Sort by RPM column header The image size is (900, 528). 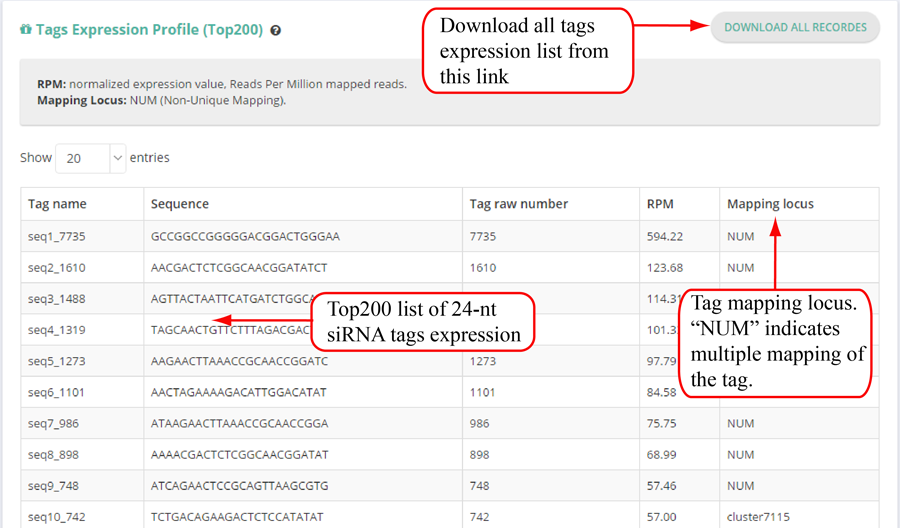[660, 204]
